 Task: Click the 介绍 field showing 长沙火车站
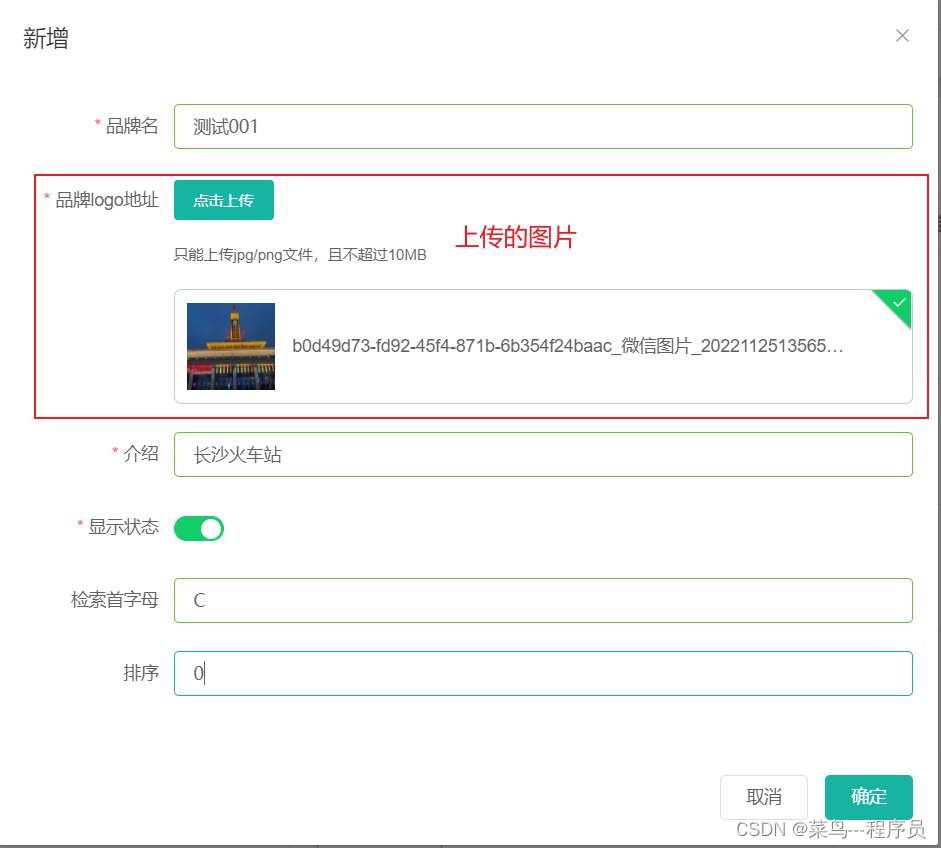click(x=543, y=454)
